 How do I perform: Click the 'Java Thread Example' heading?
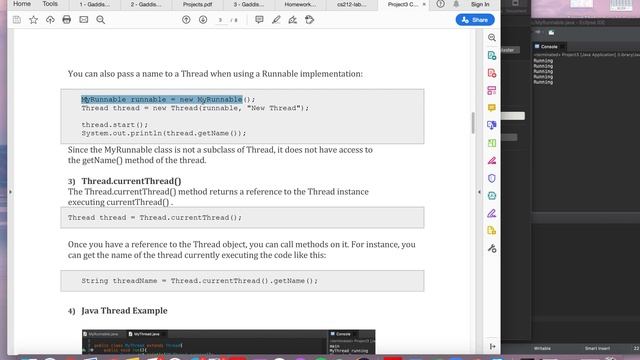(124, 311)
